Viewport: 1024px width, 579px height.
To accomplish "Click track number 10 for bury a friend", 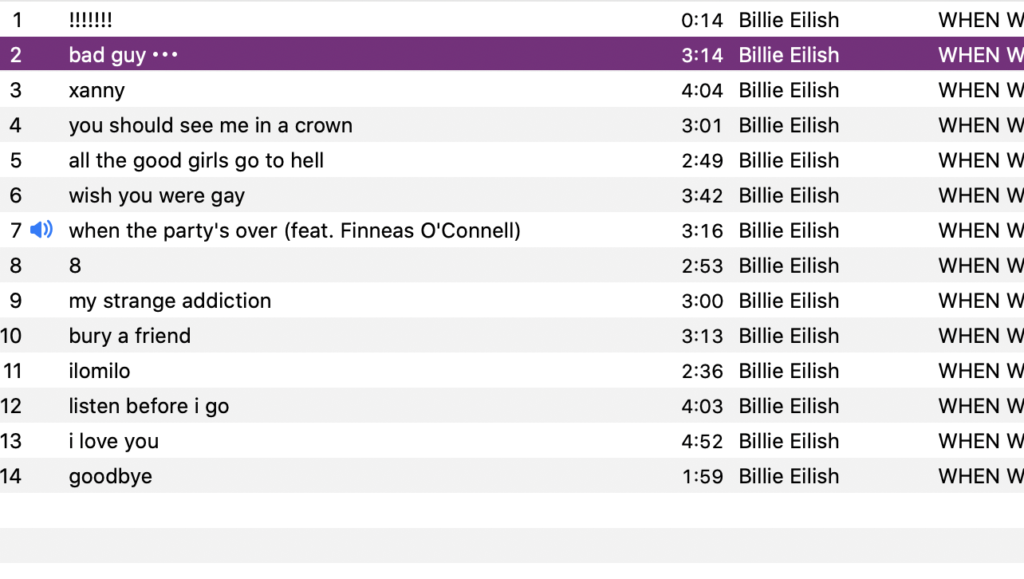I will click(x=11, y=336).
